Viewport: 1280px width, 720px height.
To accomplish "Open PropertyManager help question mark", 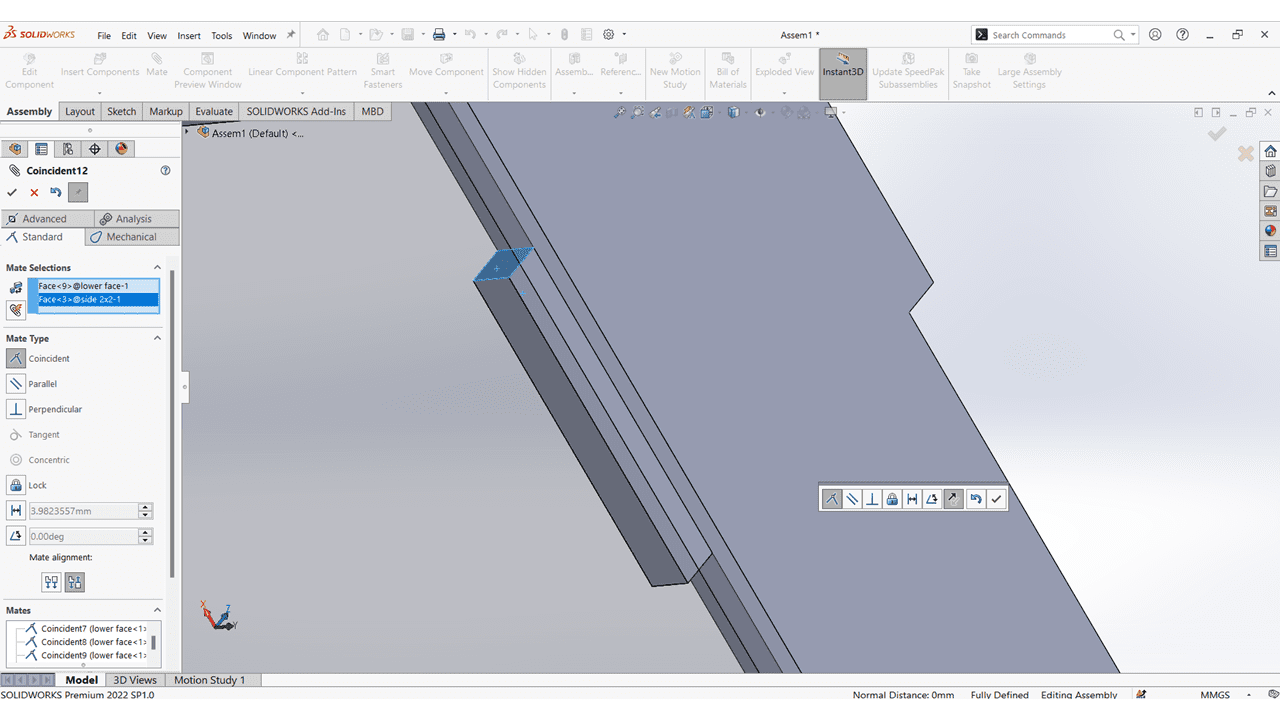I will point(166,171).
